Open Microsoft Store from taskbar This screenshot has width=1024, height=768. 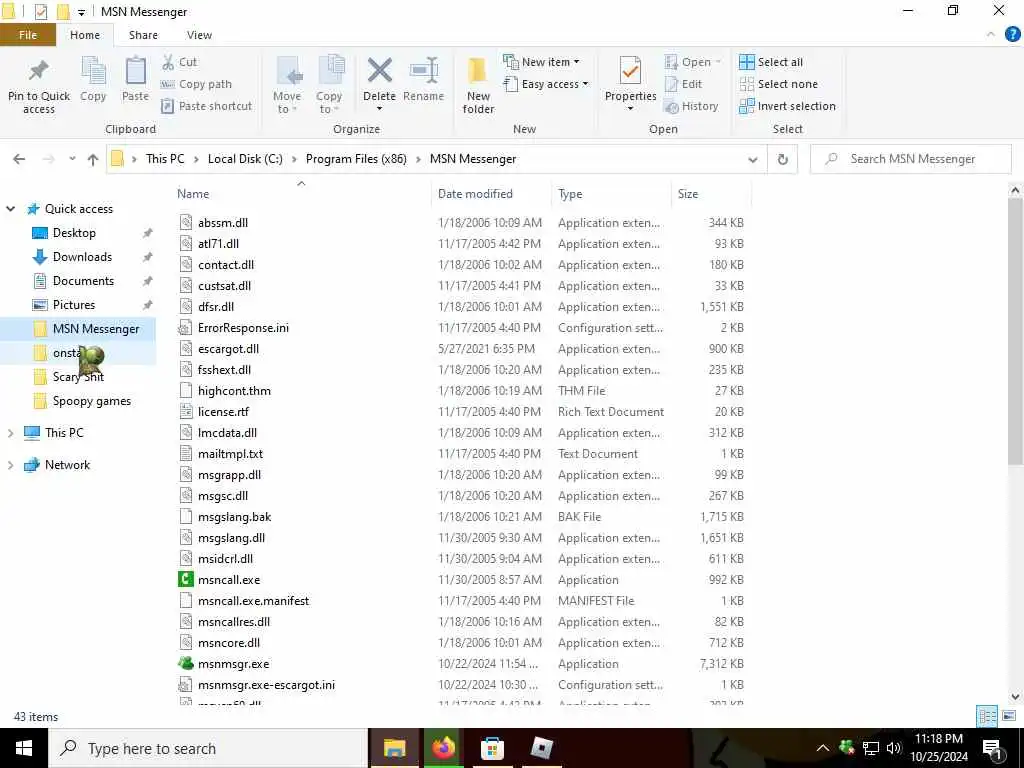(492, 748)
